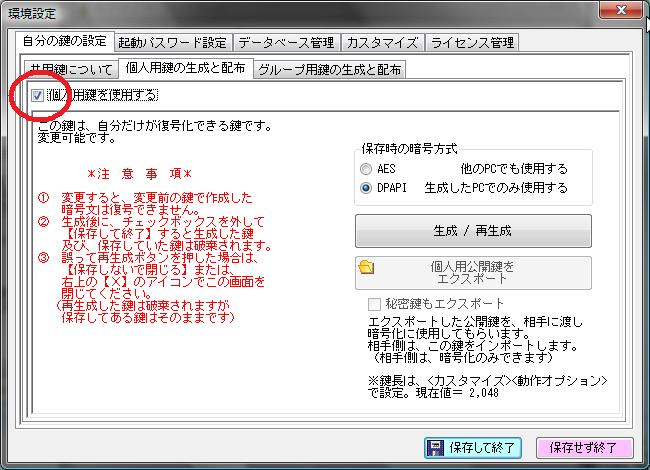Open the グループ用鍵の生成と配布 sub-tab

point(330,69)
